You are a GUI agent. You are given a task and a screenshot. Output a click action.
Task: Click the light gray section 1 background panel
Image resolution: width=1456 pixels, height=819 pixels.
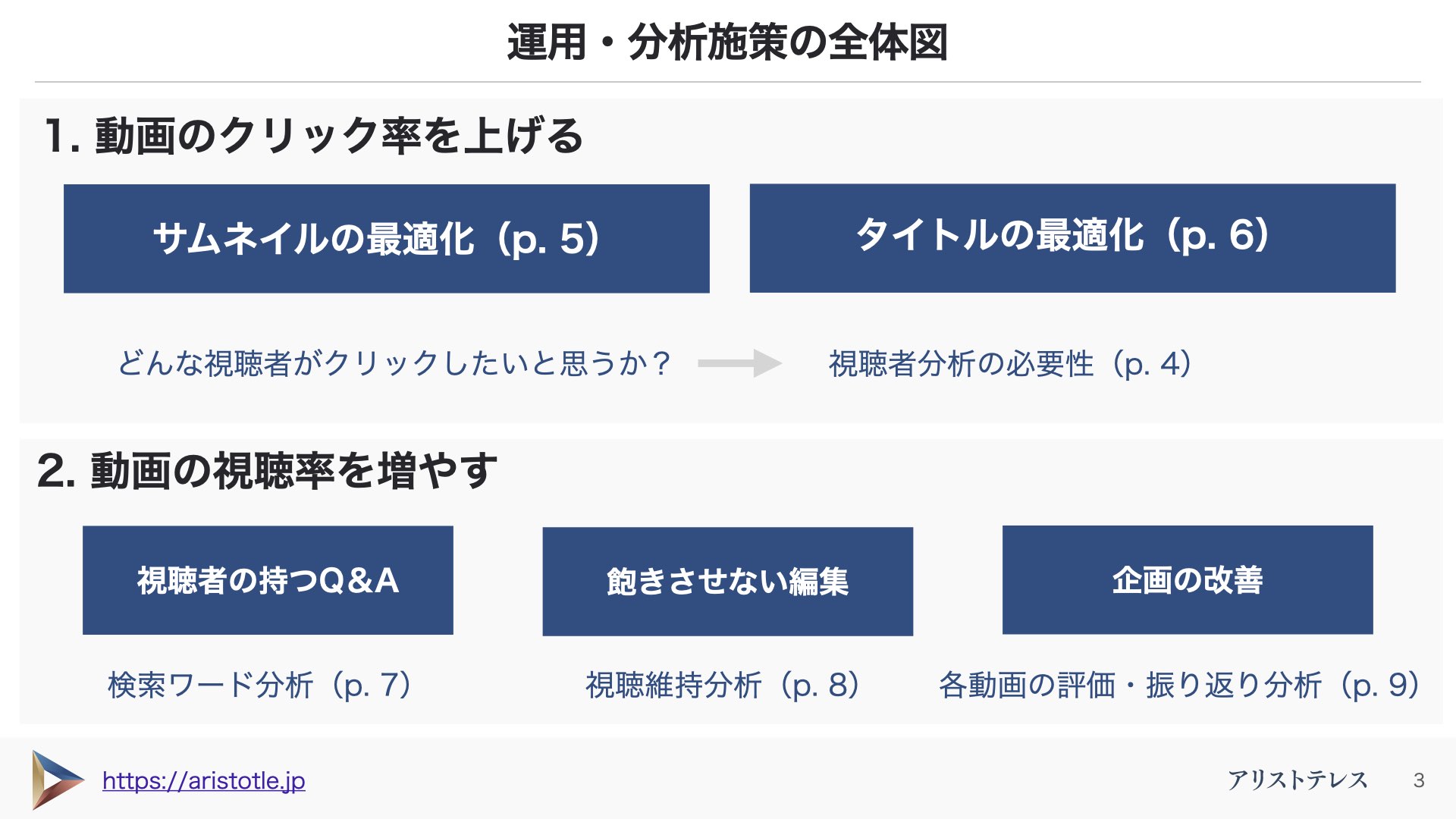(x=730, y=262)
